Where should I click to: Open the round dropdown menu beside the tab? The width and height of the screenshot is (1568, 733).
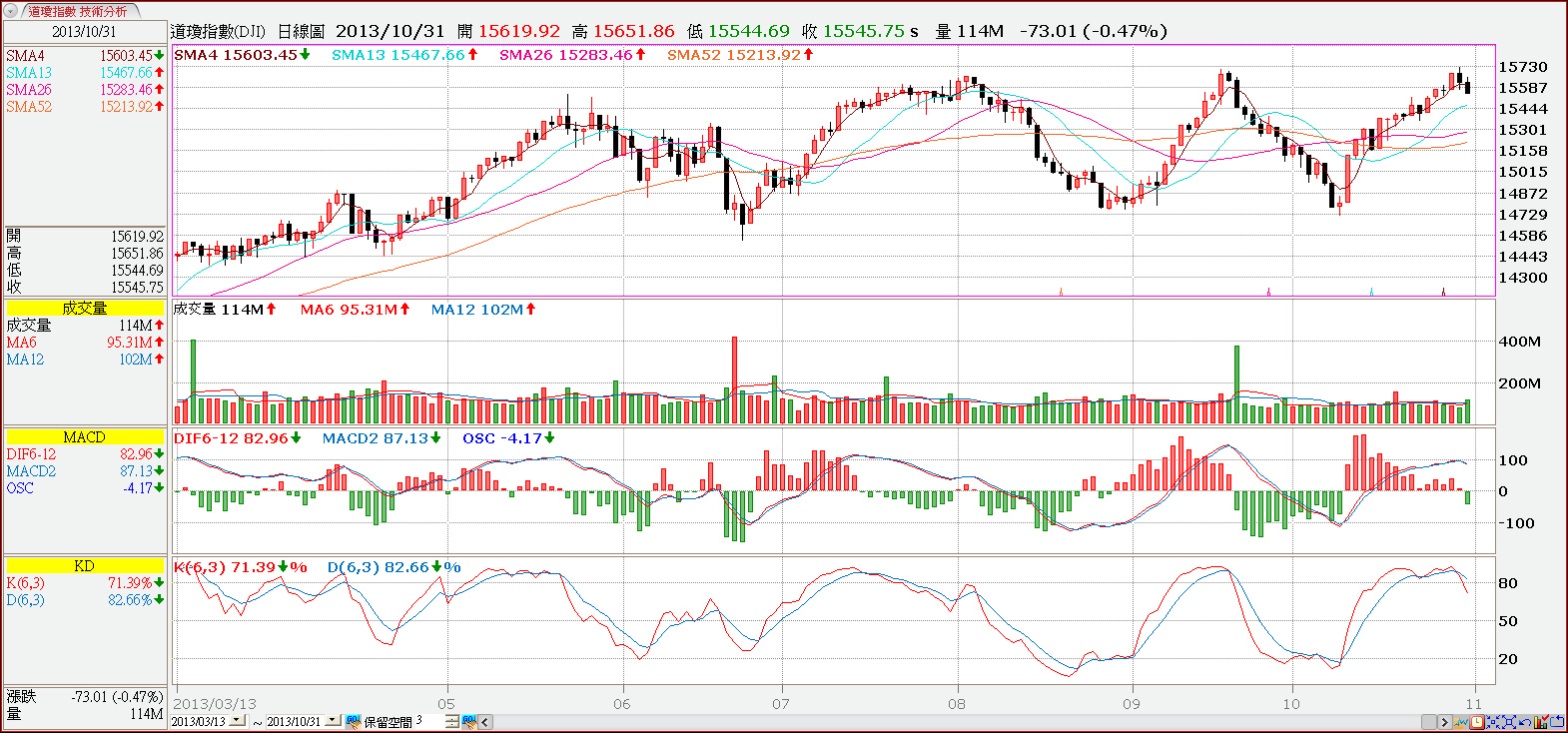pyautogui.click(x=11, y=12)
